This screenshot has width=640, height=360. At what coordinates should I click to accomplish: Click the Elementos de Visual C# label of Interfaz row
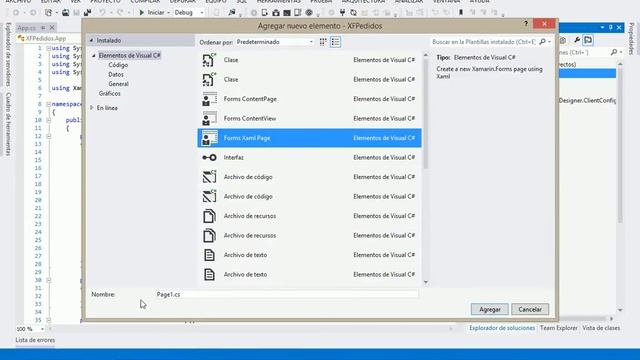click(384, 158)
